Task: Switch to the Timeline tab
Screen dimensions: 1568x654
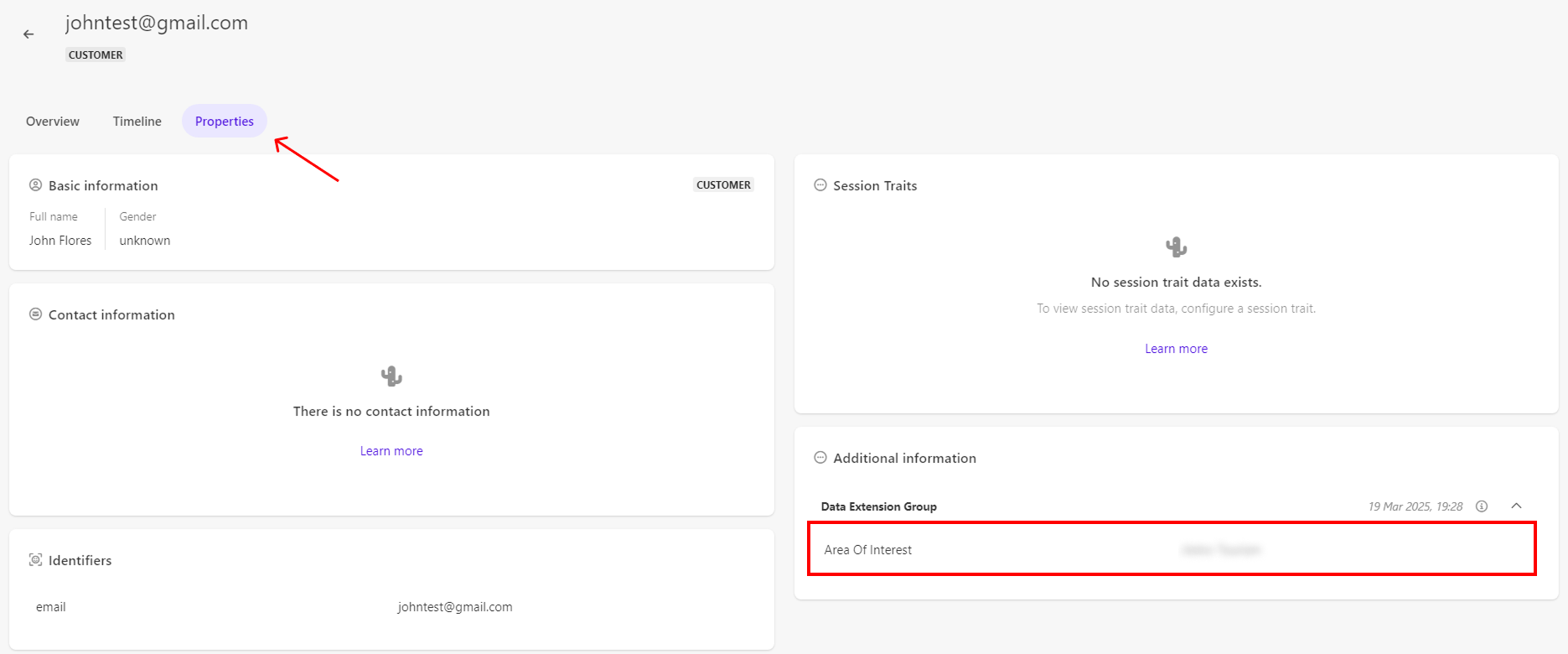Action: (137, 122)
